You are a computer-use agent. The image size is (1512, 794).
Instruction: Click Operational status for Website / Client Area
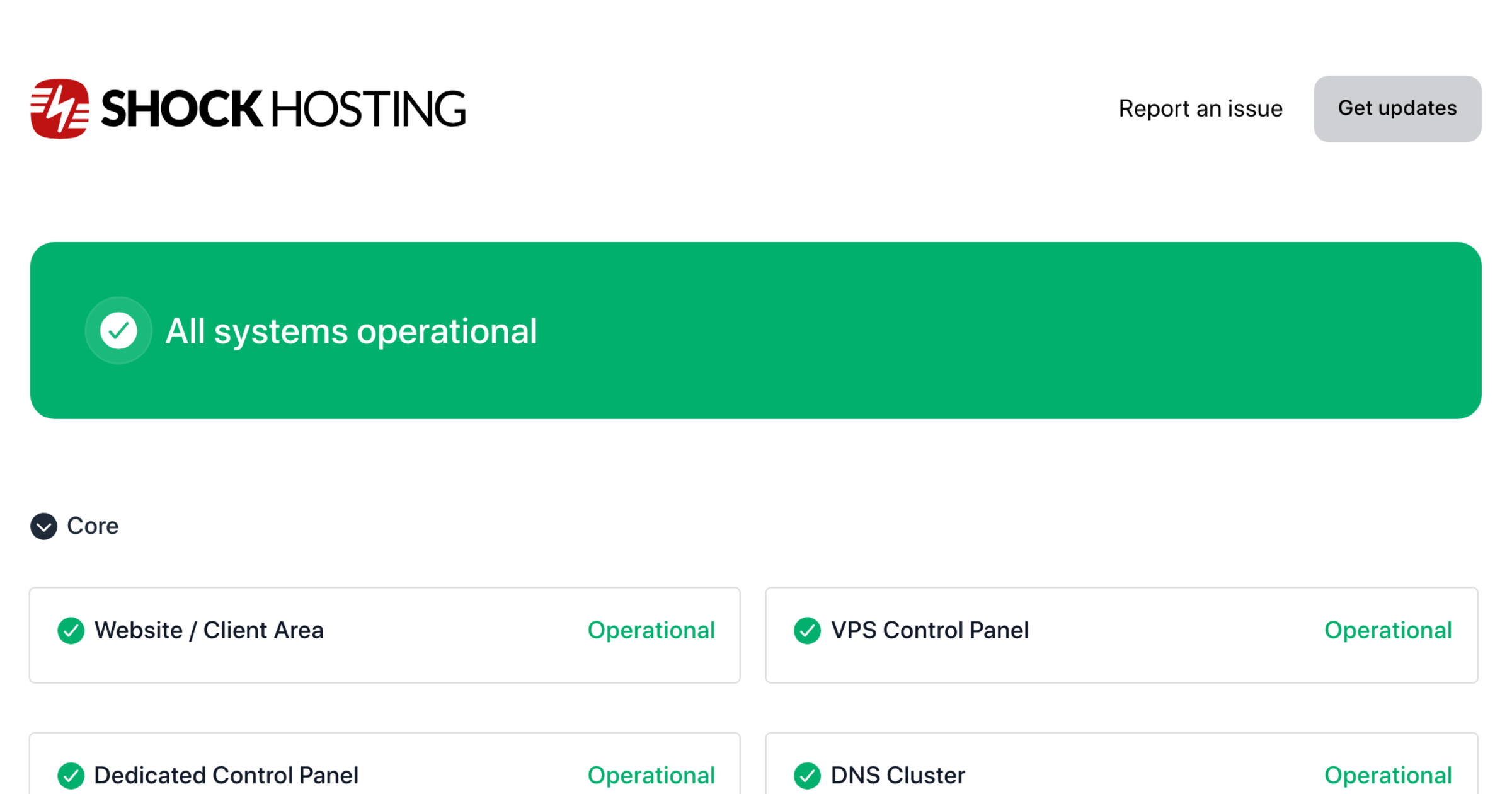click(651, 631)
